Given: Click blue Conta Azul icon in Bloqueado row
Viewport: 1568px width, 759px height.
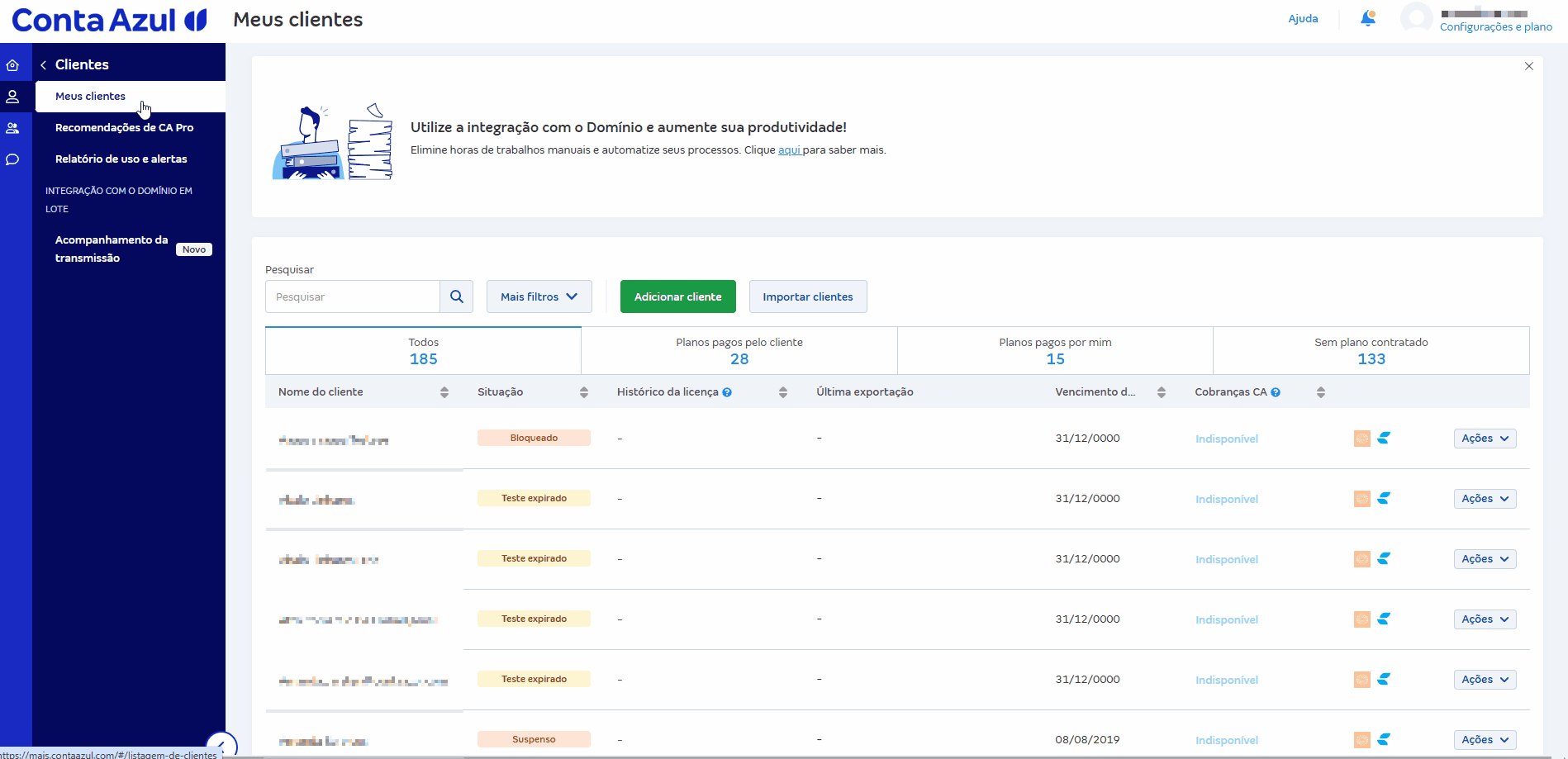Looking at the screenshot, I should pyautogui.click(x=1384, y=438).
